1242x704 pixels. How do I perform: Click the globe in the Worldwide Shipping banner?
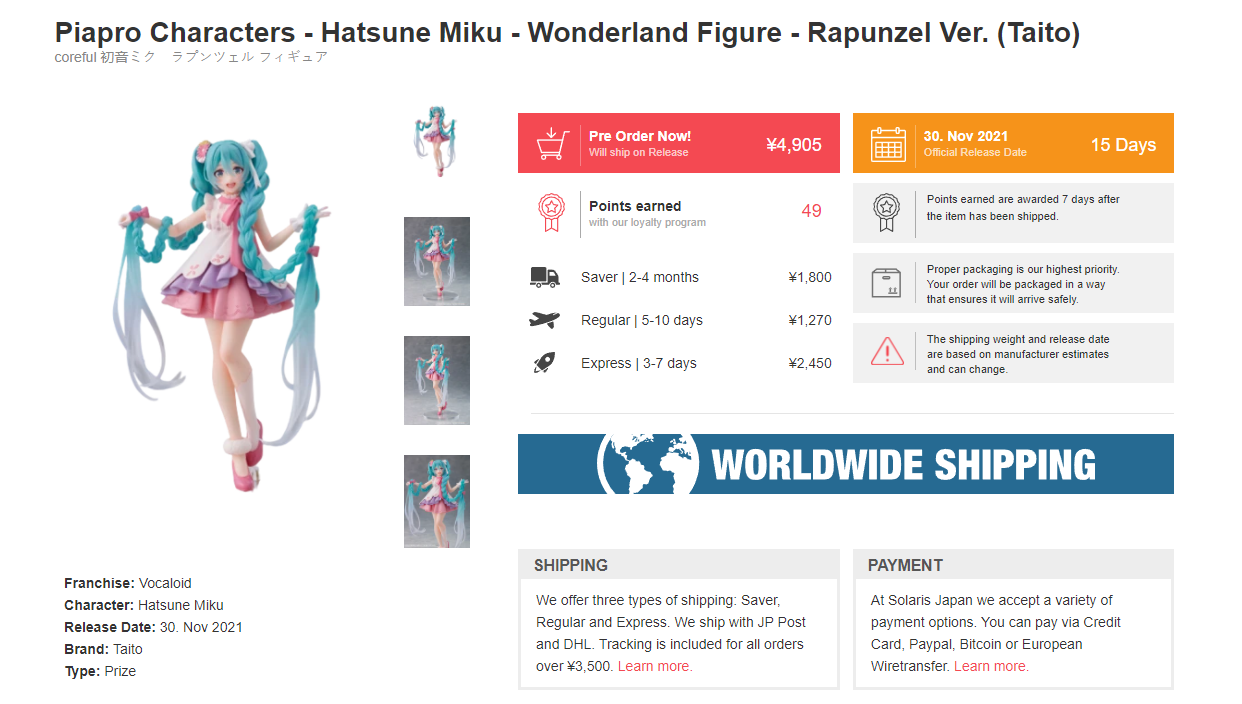(x=648, y=464)
